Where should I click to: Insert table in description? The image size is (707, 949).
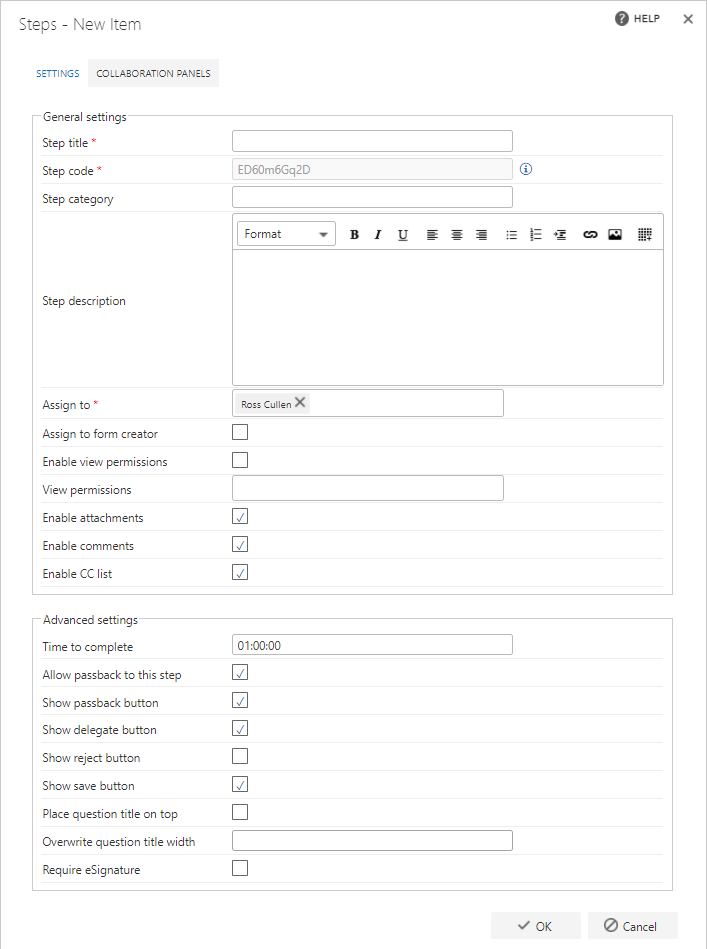click(x=645, y=235)
